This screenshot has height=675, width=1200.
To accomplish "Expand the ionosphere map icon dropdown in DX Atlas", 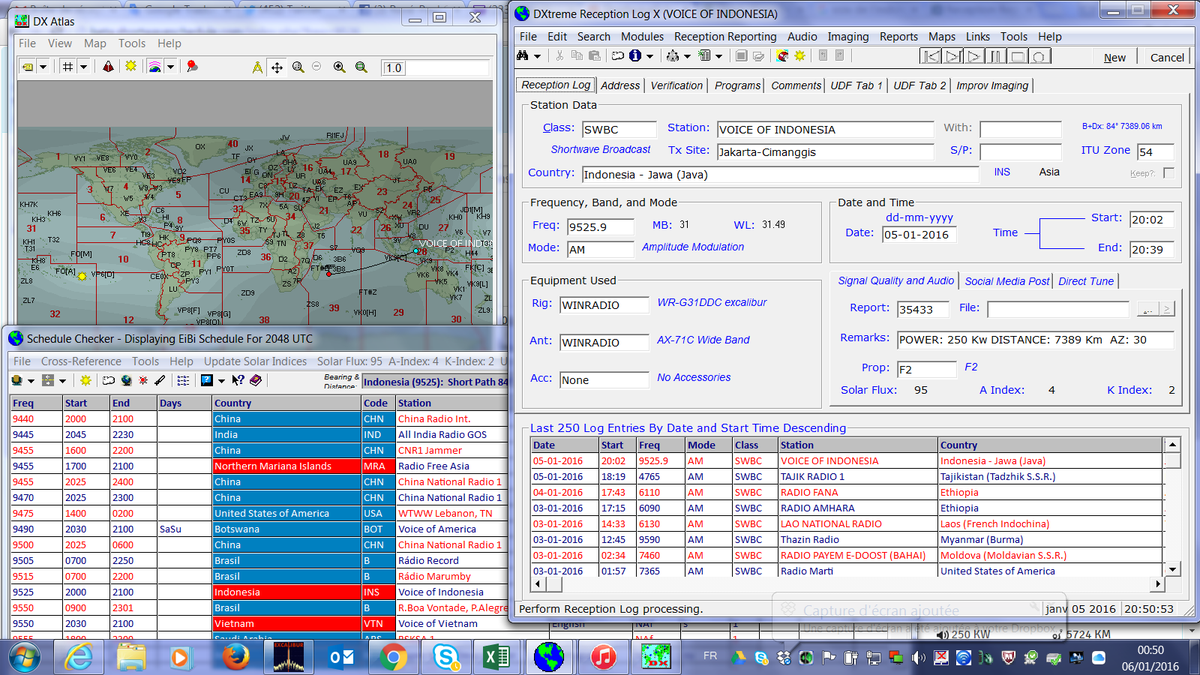I will pos(170,67).
